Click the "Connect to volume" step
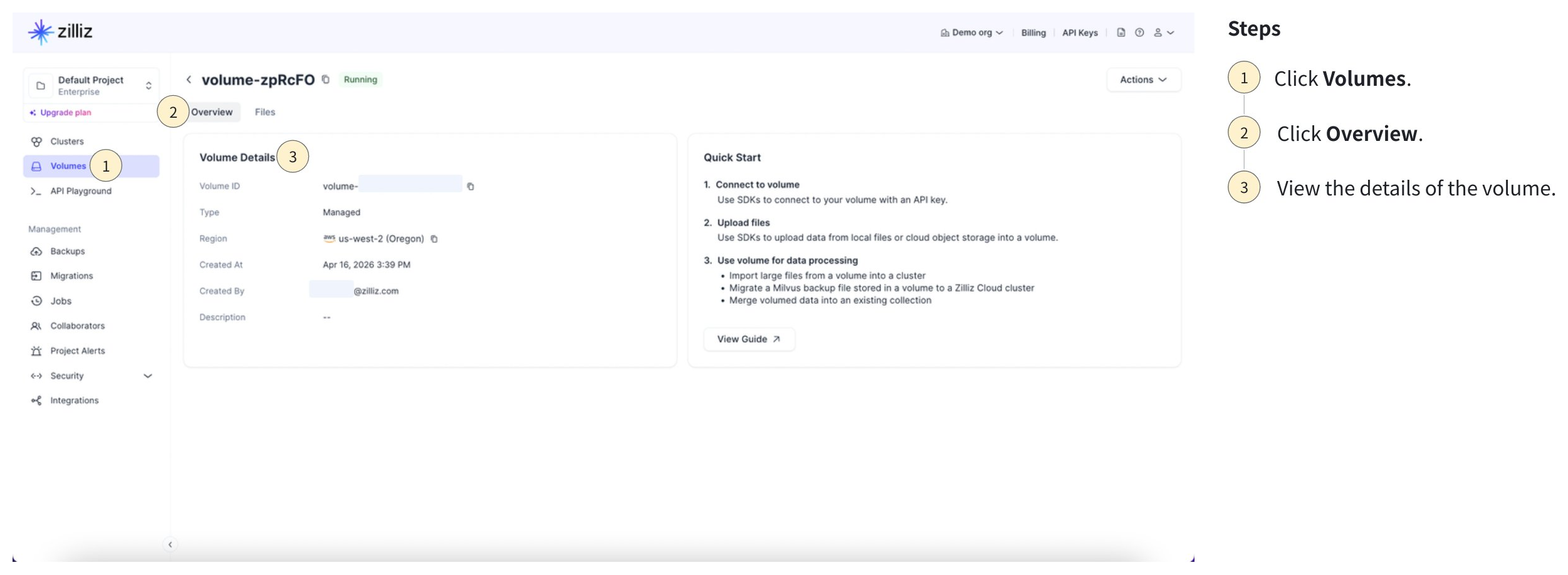Image resolution: width=1568 pixels, height=575 pixels. point(758,185)
